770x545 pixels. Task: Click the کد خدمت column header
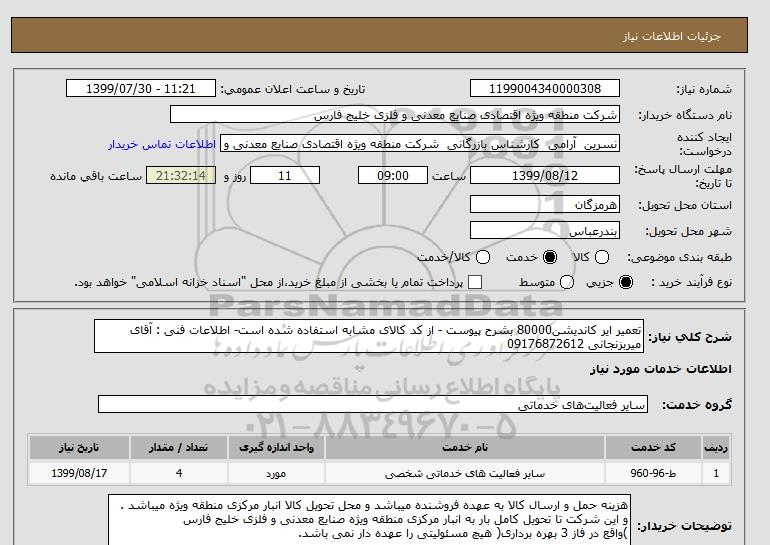pos(653,447)
